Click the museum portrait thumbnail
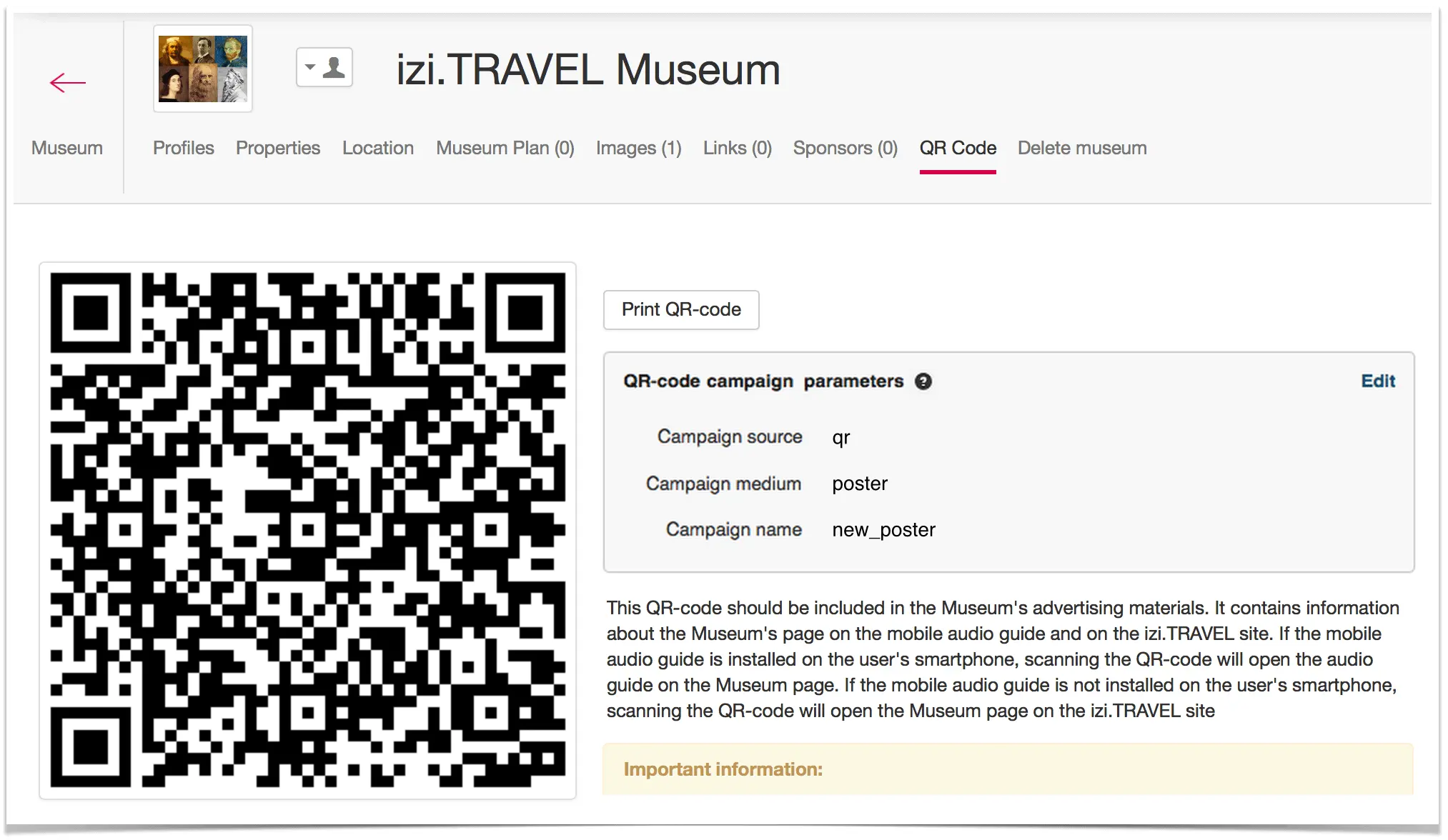 pyautogui.click(x=203, y=69)
